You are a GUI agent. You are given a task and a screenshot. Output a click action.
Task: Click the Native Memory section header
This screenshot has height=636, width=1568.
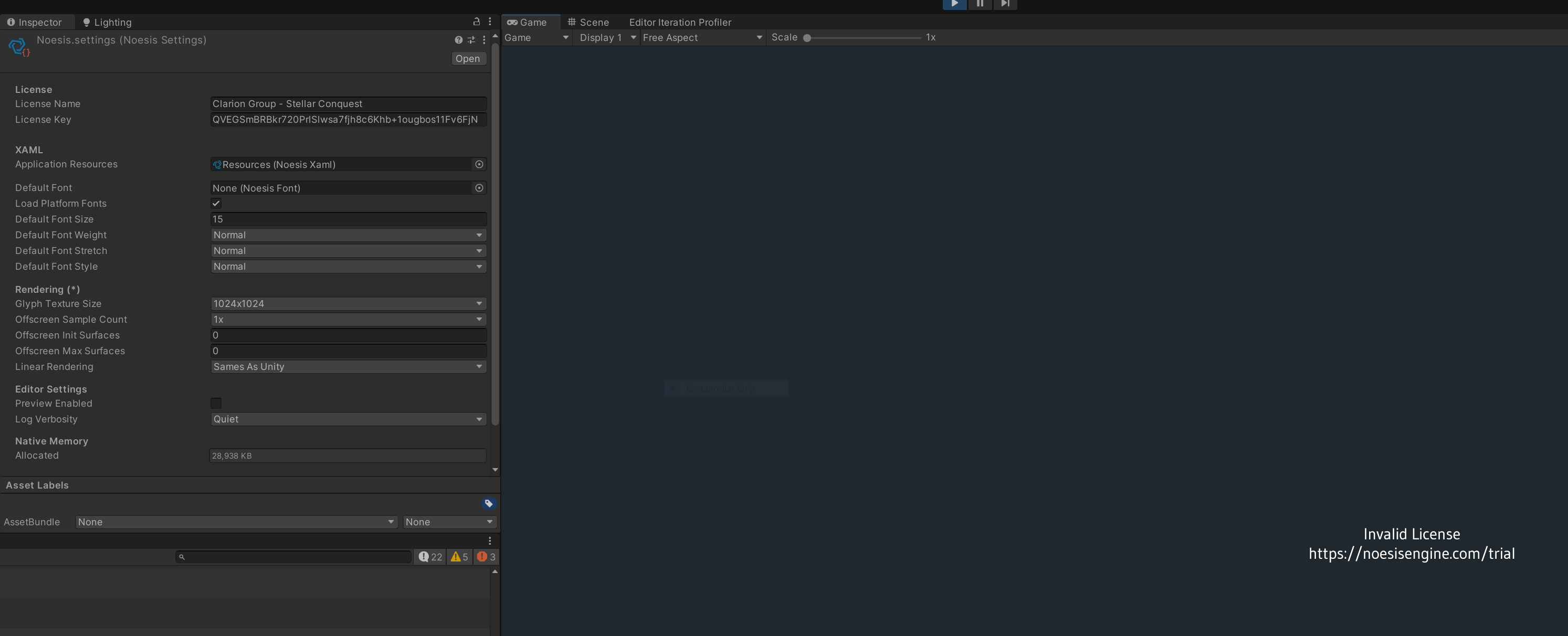pyautogui.click(x=52, y=441)
